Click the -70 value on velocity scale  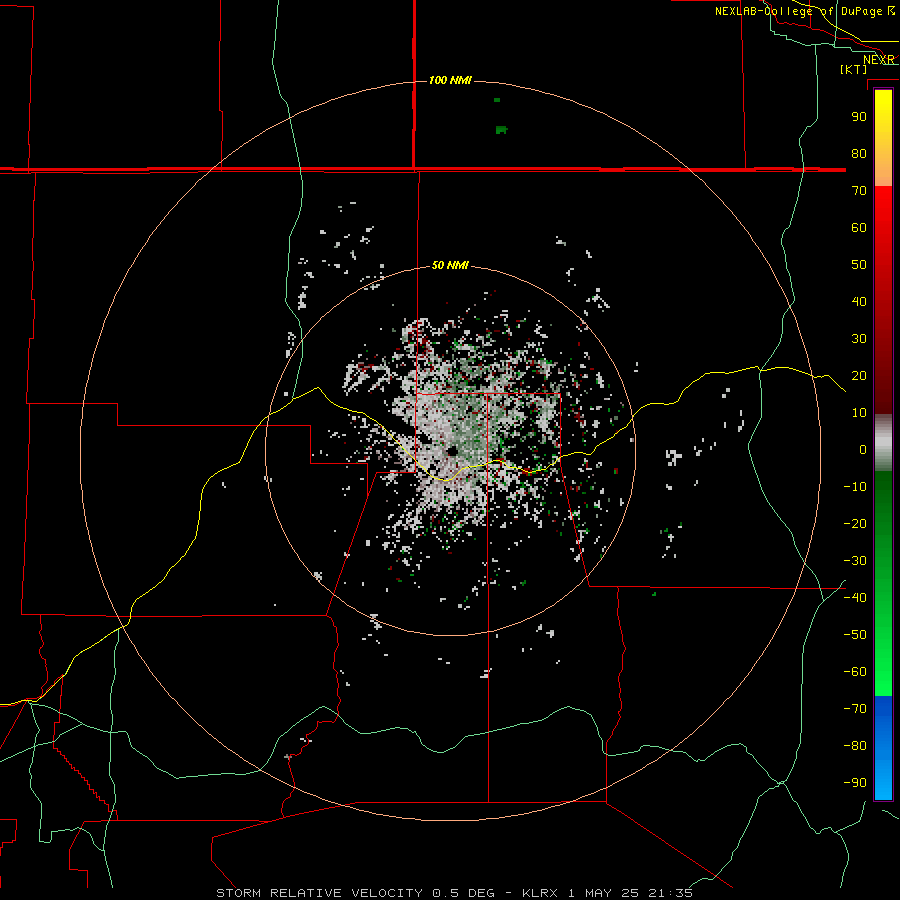point(855,708)
